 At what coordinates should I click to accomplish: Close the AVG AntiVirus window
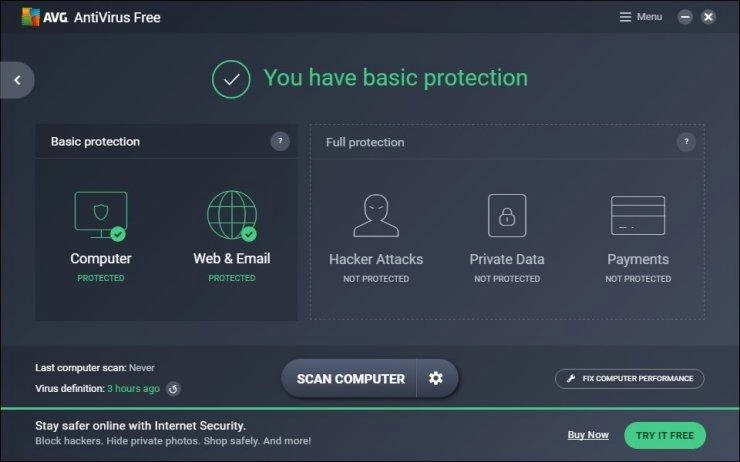point(708,17)
